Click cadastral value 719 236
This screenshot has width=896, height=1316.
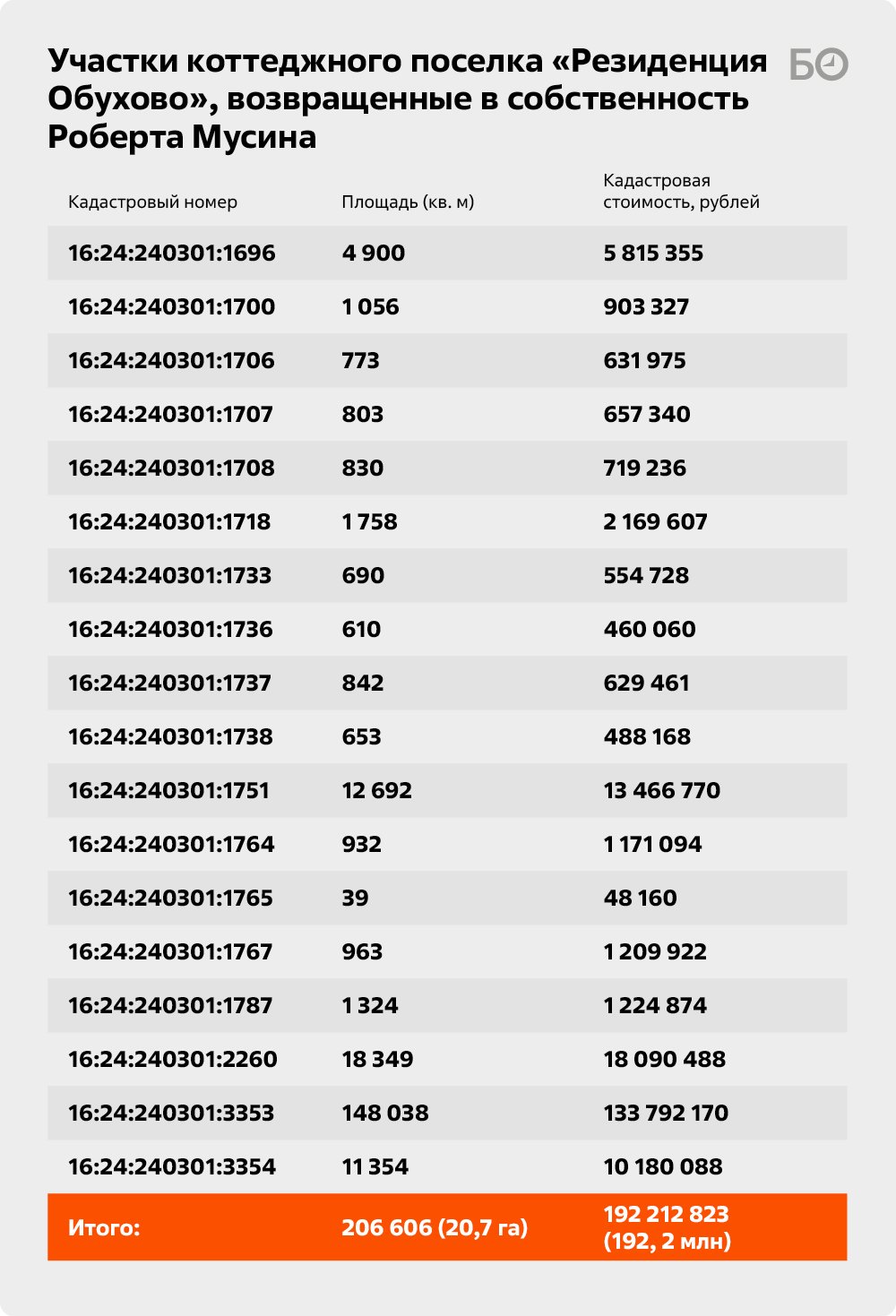644,469
